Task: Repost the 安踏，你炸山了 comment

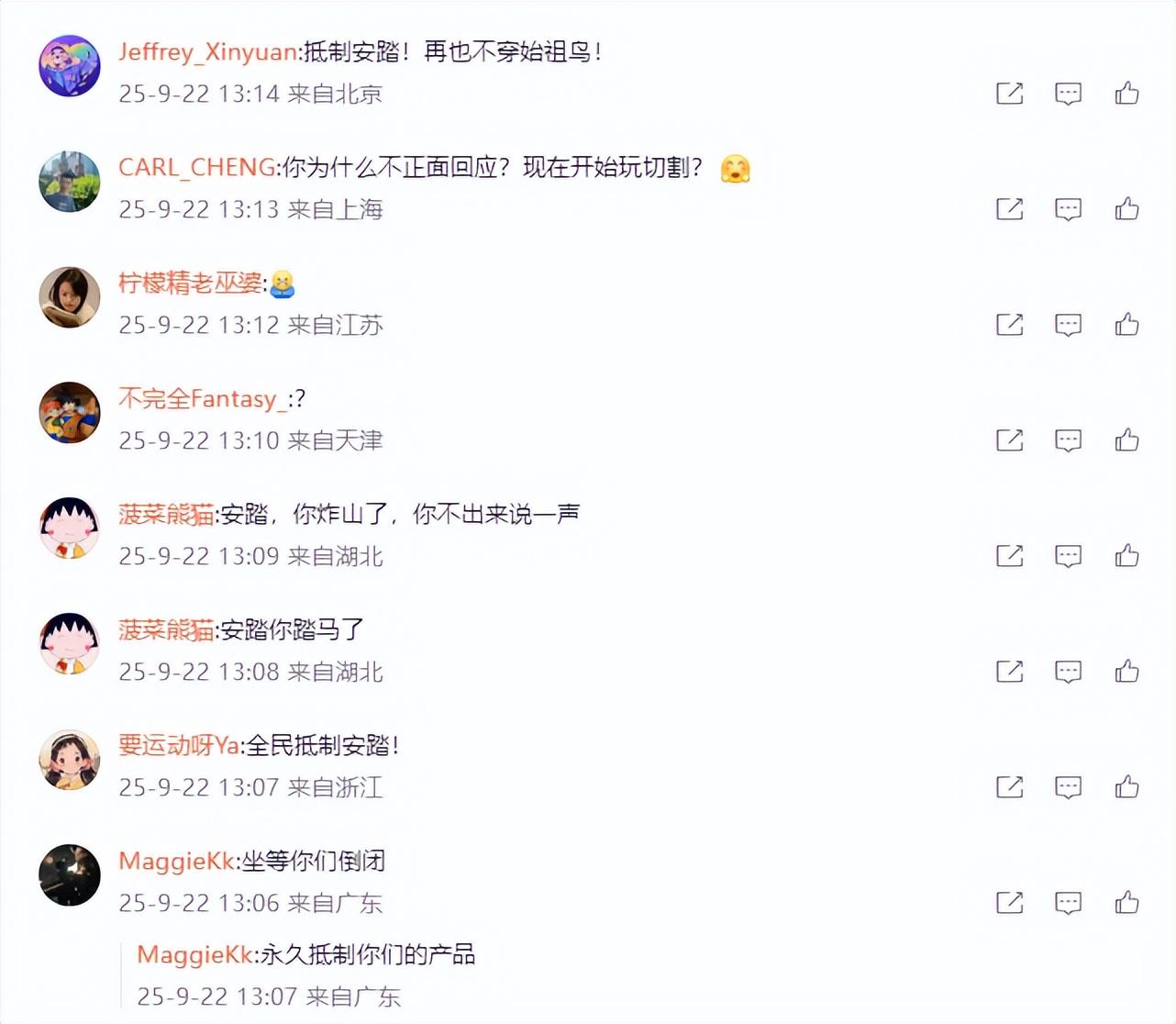Action: pyautogui.click(x=1009, y=555)
